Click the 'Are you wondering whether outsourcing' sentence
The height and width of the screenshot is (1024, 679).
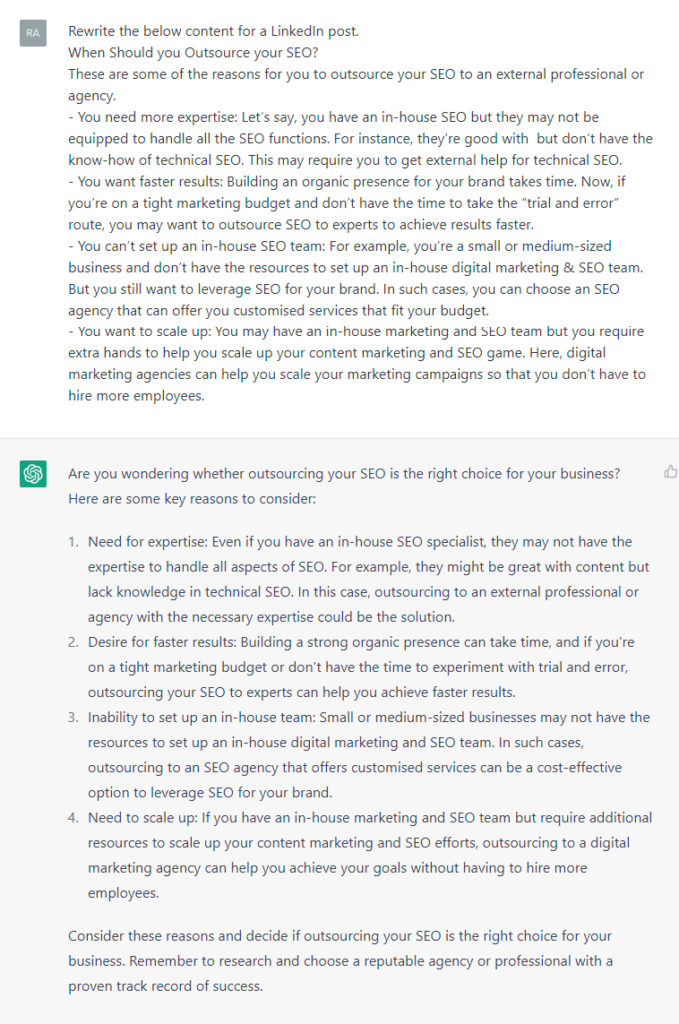point(344,473)
